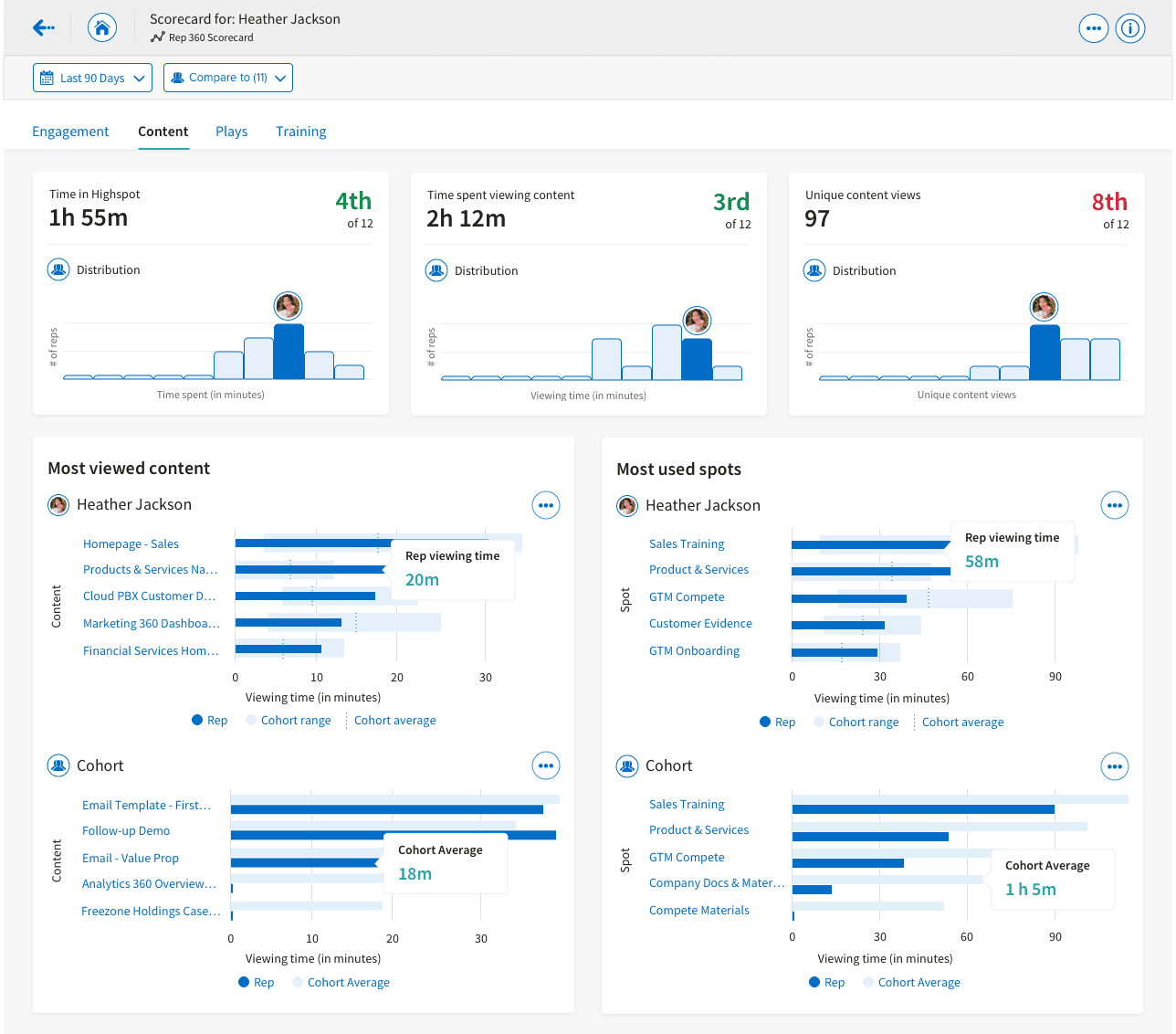Select the Content tab
1176x1034 pixels.
(x=163, y=132)
